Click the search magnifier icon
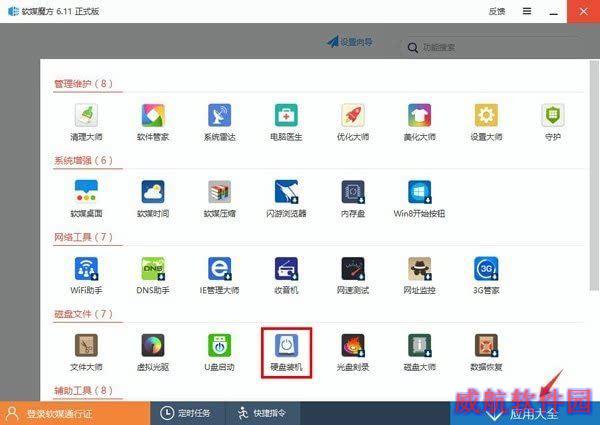Screen dimensions: 600x425 412,48
